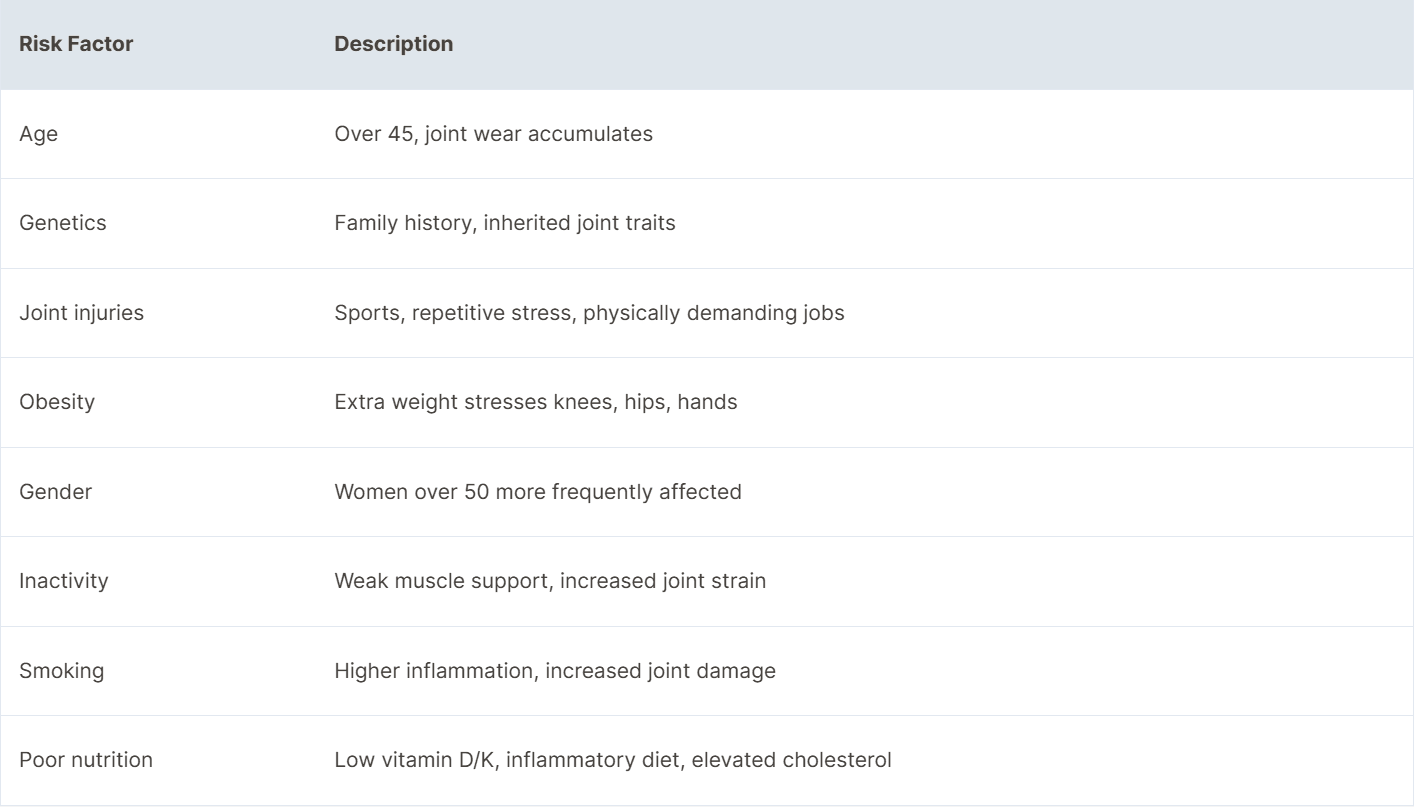
Task: Click the Description column header
Action: (393, 45)
